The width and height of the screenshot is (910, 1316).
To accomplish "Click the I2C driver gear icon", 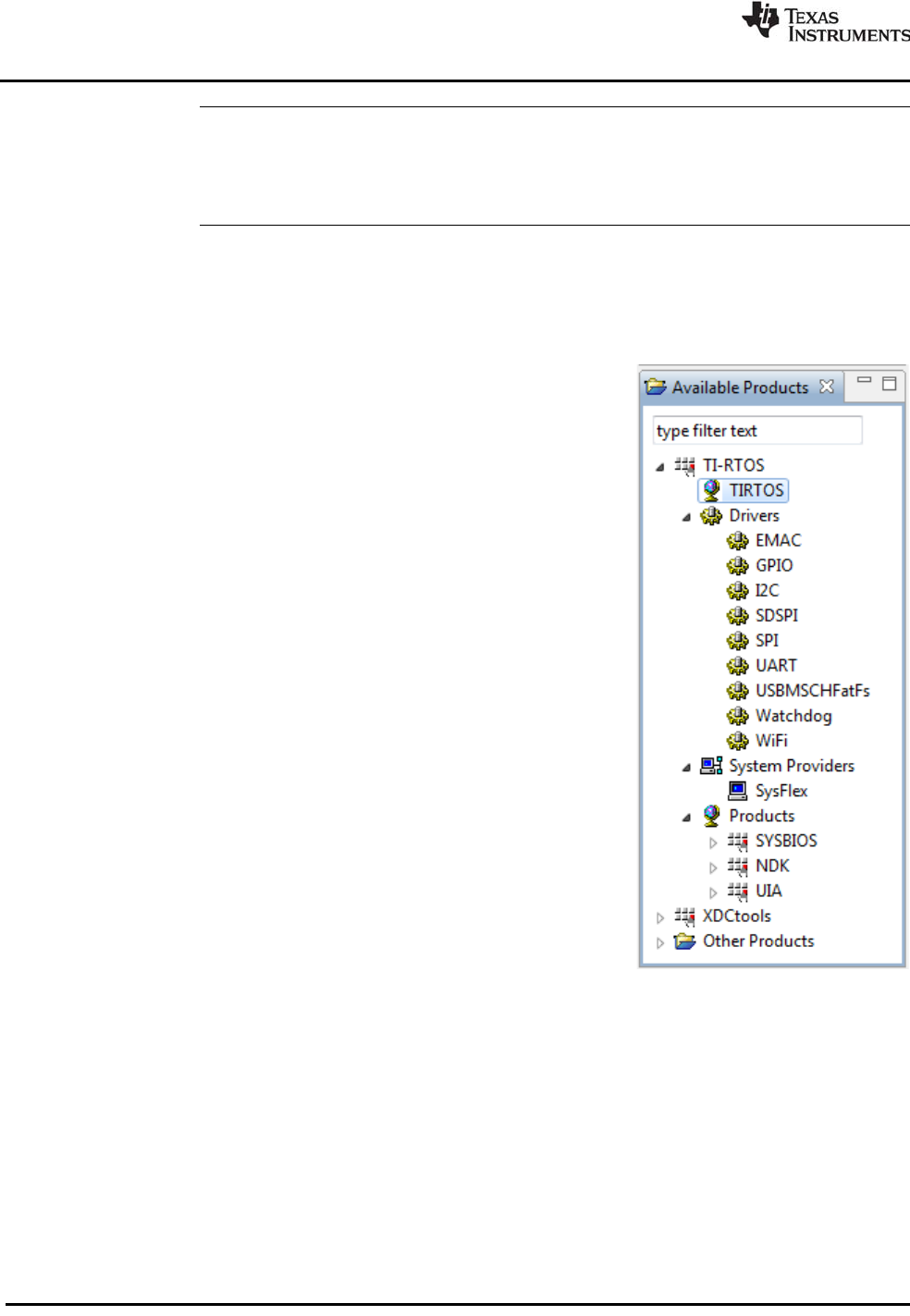I will coord(737,590).
